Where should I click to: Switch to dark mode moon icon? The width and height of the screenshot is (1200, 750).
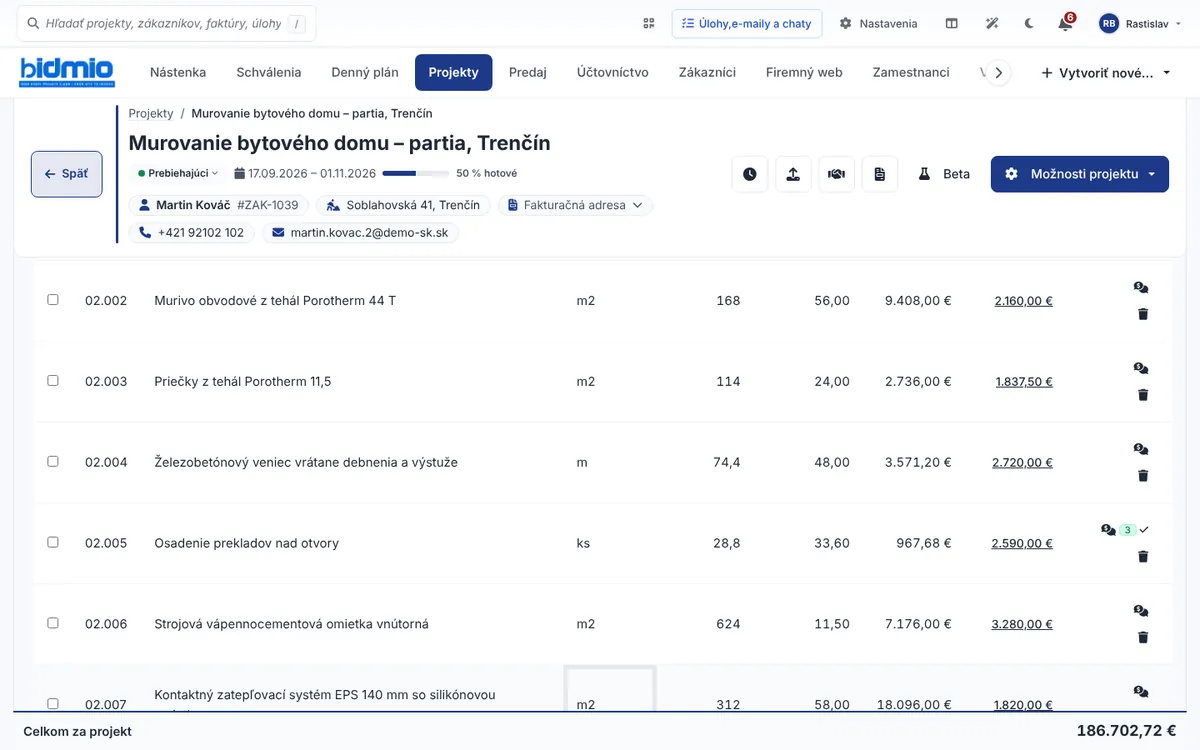pos(1029,23)
